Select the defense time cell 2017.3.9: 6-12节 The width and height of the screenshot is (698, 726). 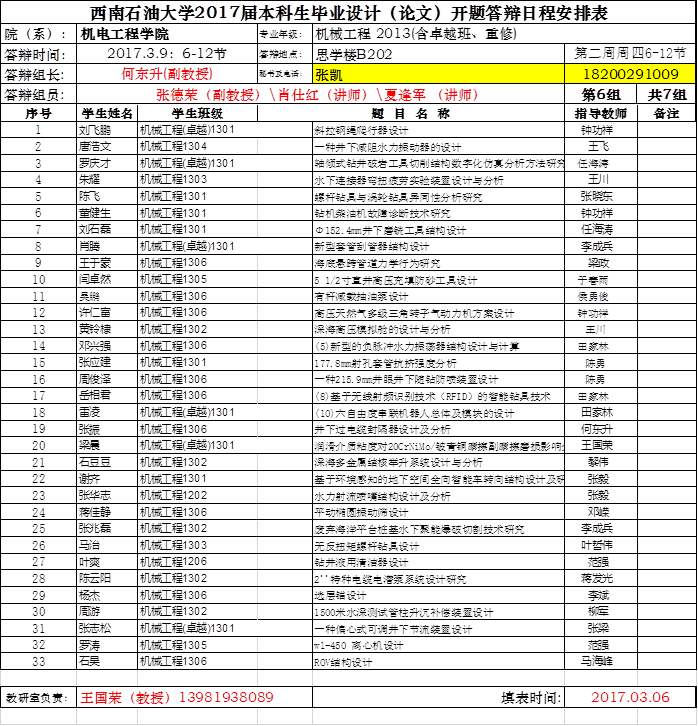tap(166, 53)
